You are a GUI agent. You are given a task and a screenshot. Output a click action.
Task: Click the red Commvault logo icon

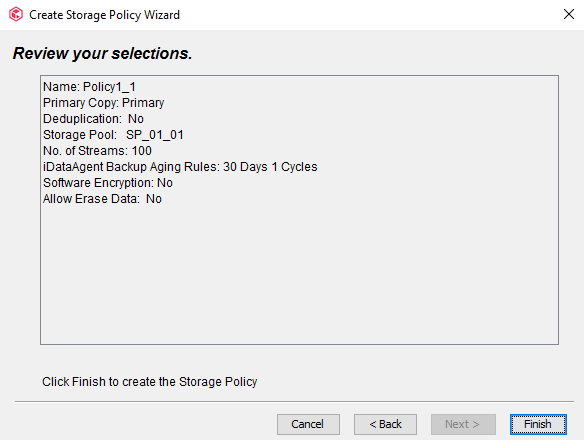point(16,15)
